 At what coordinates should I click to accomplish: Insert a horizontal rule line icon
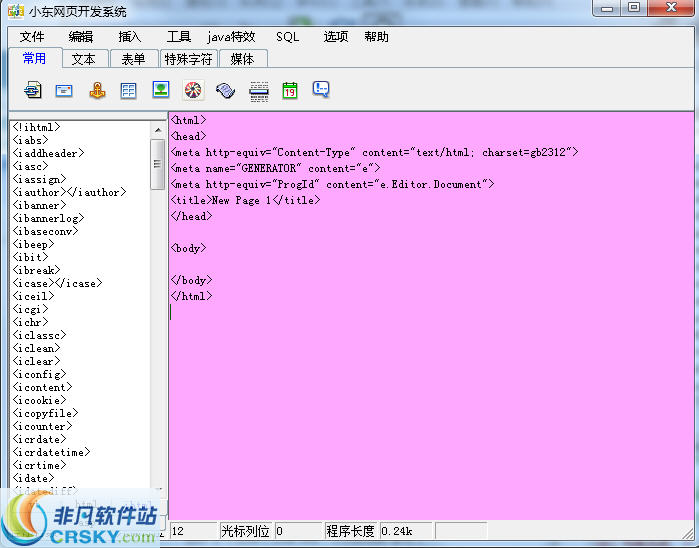click(259, 91)
